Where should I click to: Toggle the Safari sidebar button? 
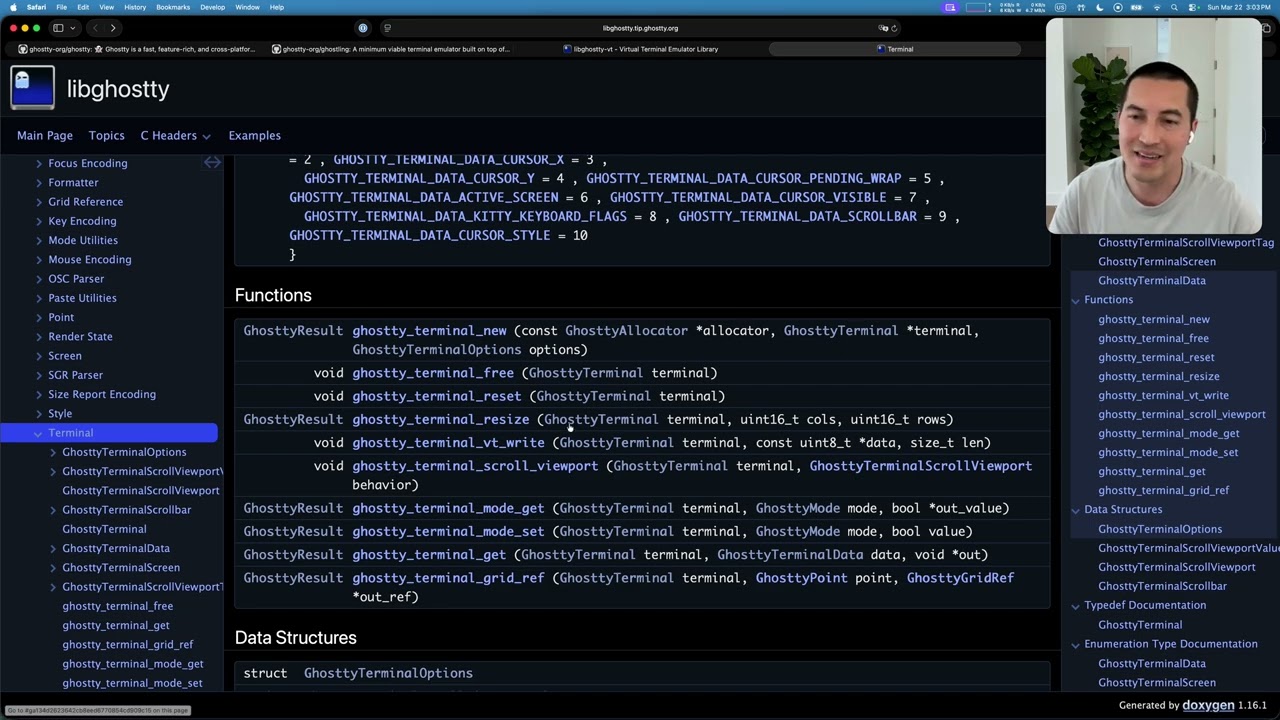(x=58, y=28)
